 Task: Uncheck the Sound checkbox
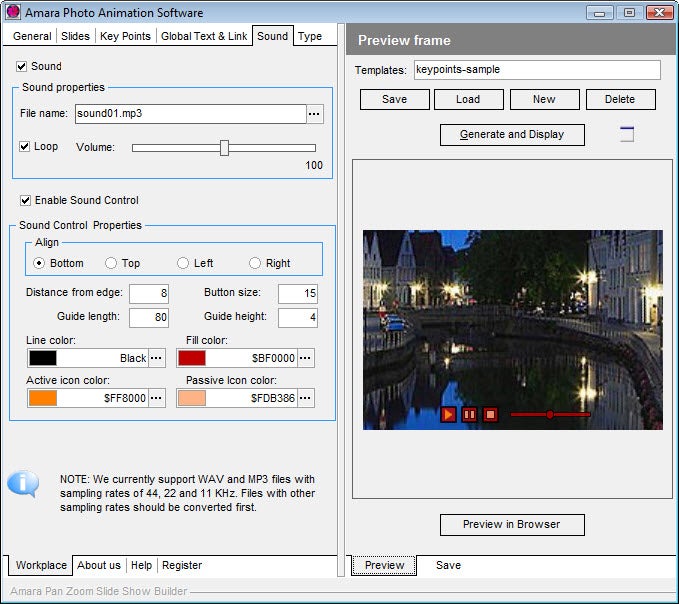pos(22,66)
